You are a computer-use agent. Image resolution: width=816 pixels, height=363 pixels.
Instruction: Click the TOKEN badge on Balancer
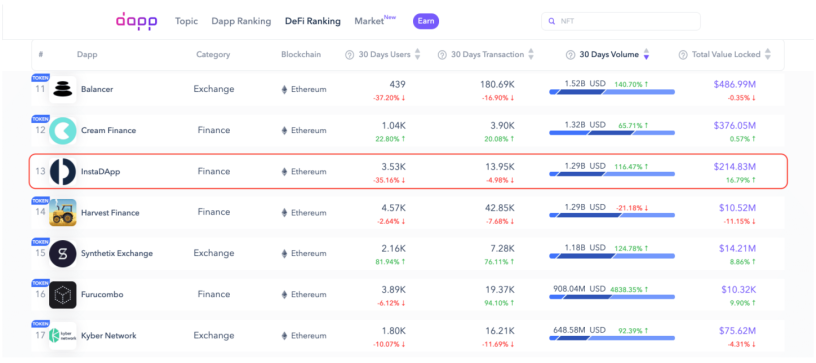pyautogui.click(x=41, y=77)
